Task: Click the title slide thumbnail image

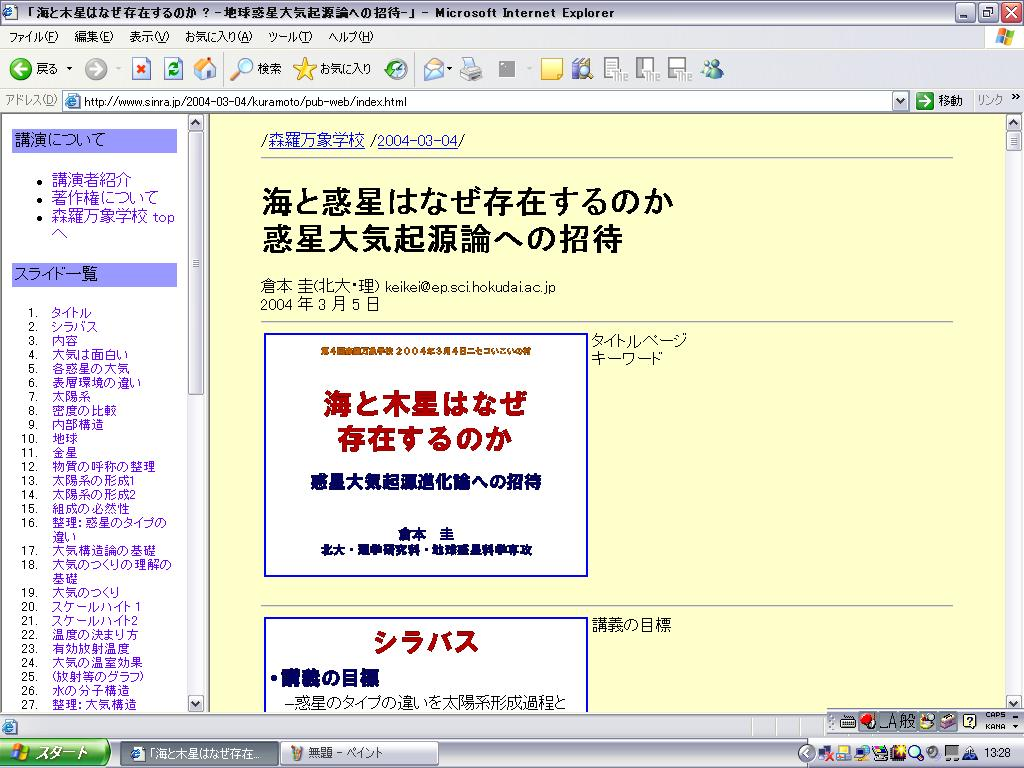Action: point(425,455)
